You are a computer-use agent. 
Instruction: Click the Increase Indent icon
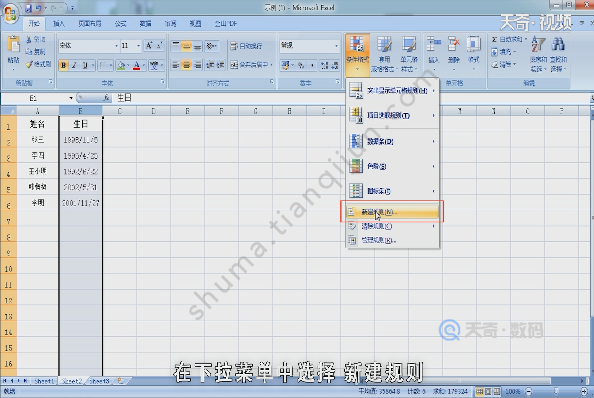(220, 65)
